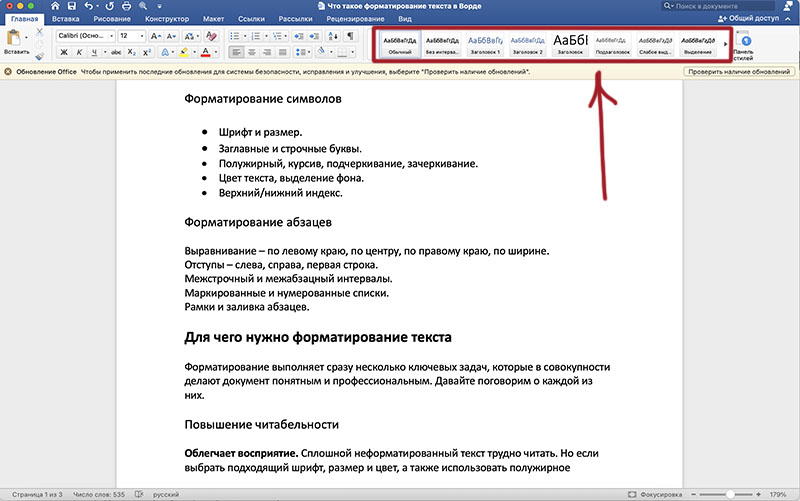This screenshot has height=501, width=800.
Task: Align text to the right
Action: coord(267,52)
